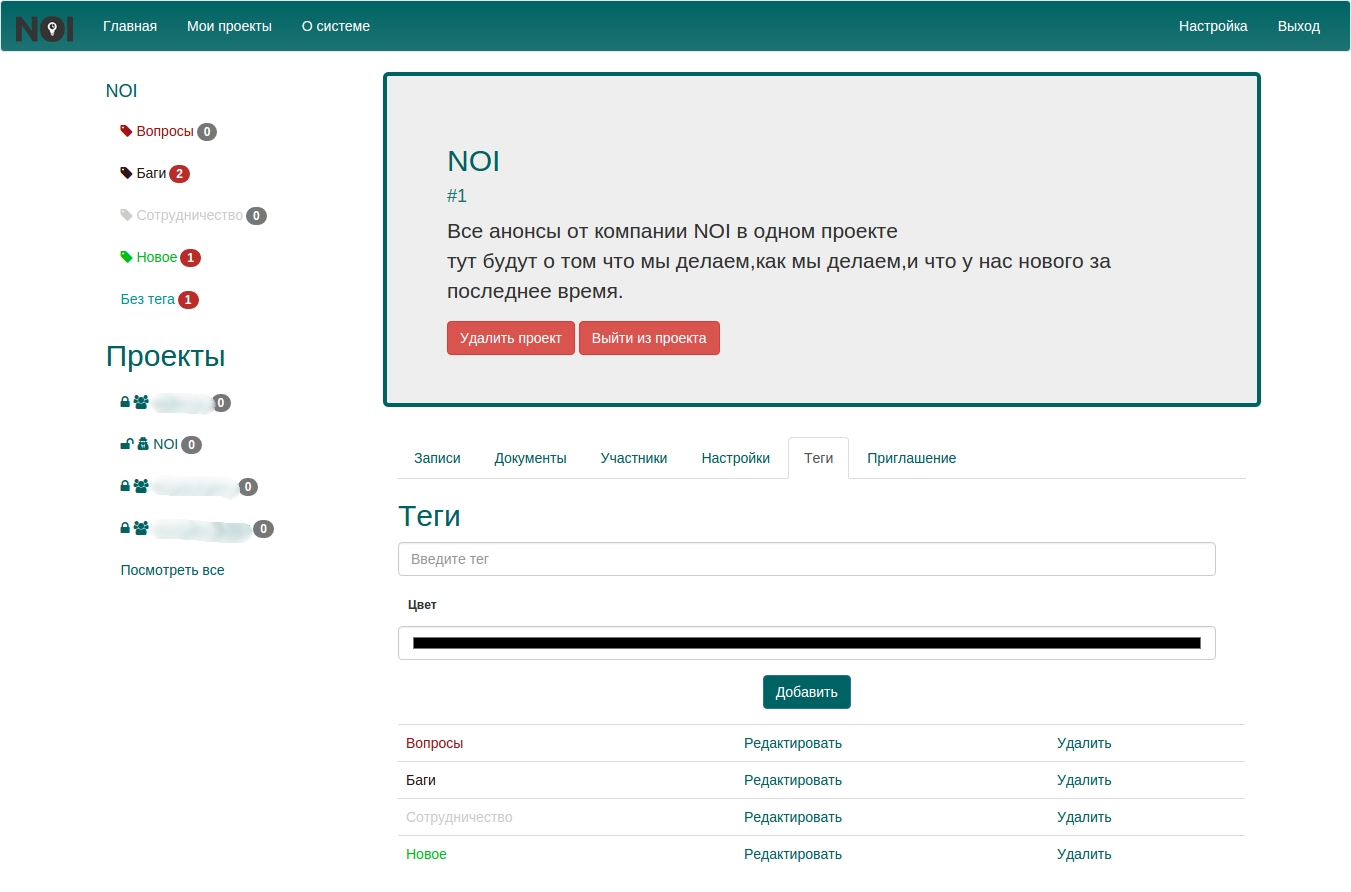This screenshot has height=892, width=1351.
Task: Click the Посмотреть все link
Action: (x=172, y=570)
